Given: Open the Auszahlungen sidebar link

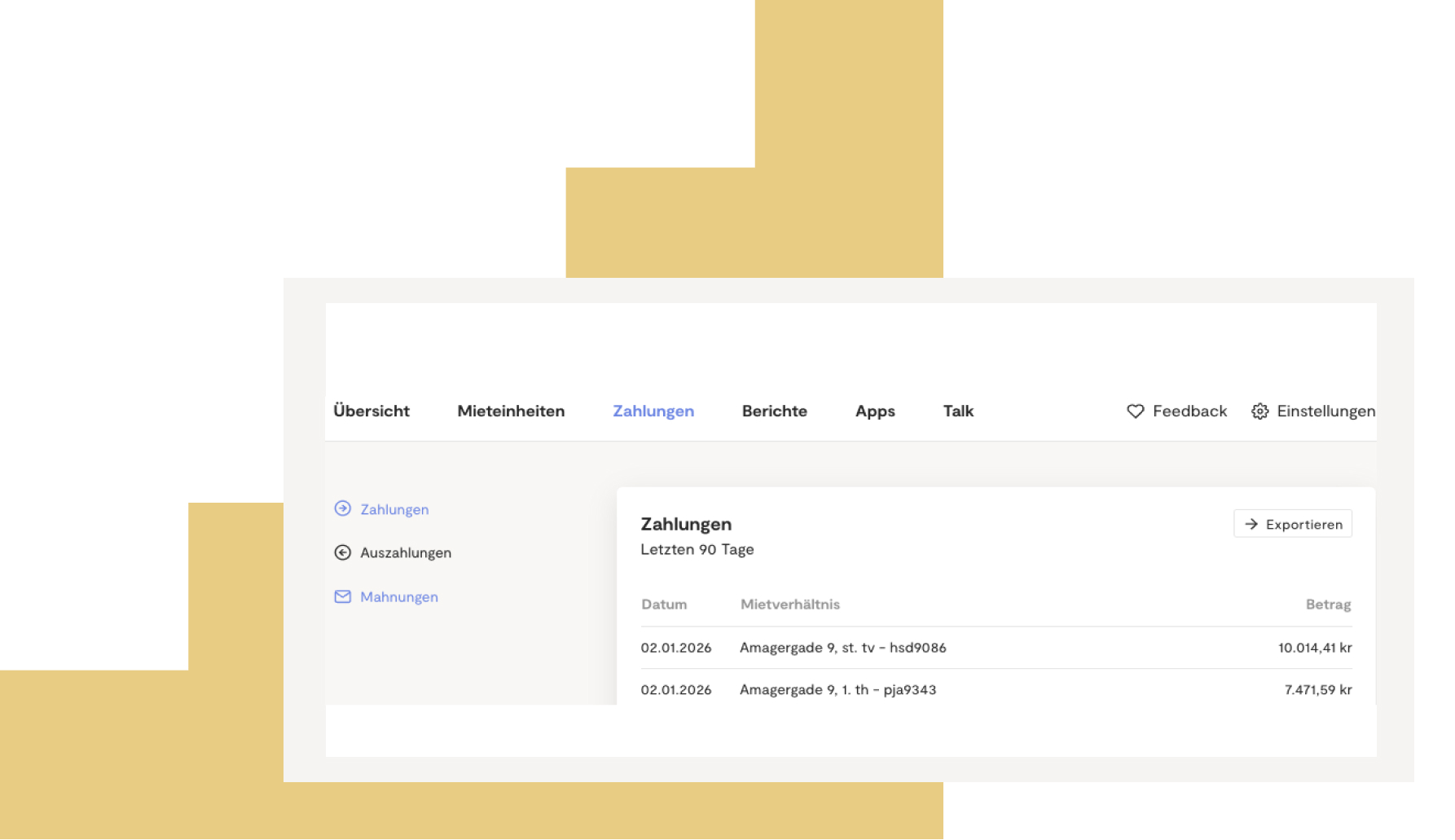Looking at the screenshot, I should (x=406, y=552).
